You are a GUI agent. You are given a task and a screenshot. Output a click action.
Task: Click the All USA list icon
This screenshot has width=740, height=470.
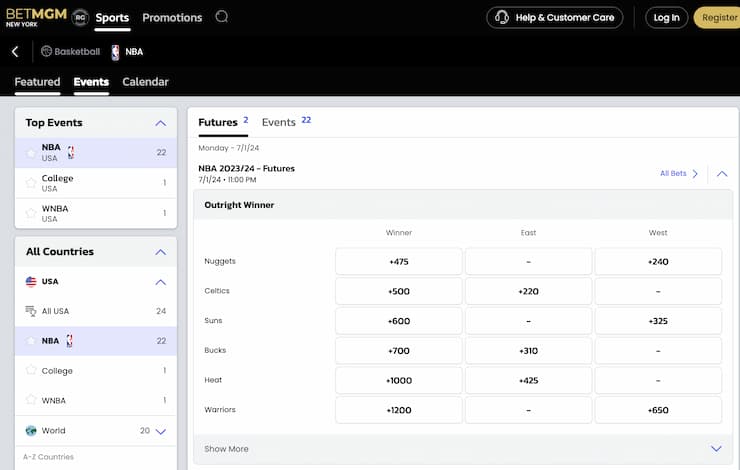pos(31,311)
